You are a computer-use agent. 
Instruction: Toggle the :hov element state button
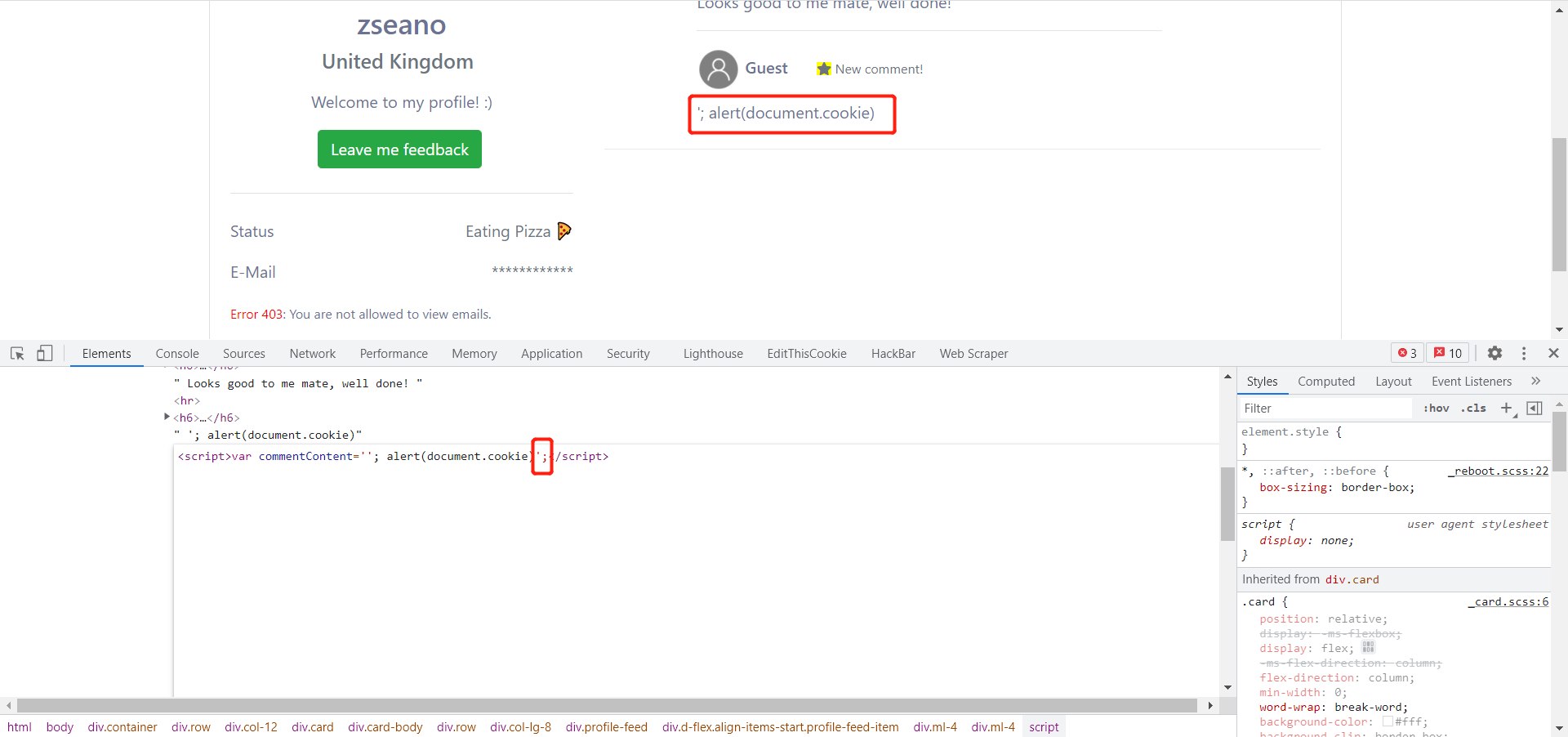coord(1437,408)
